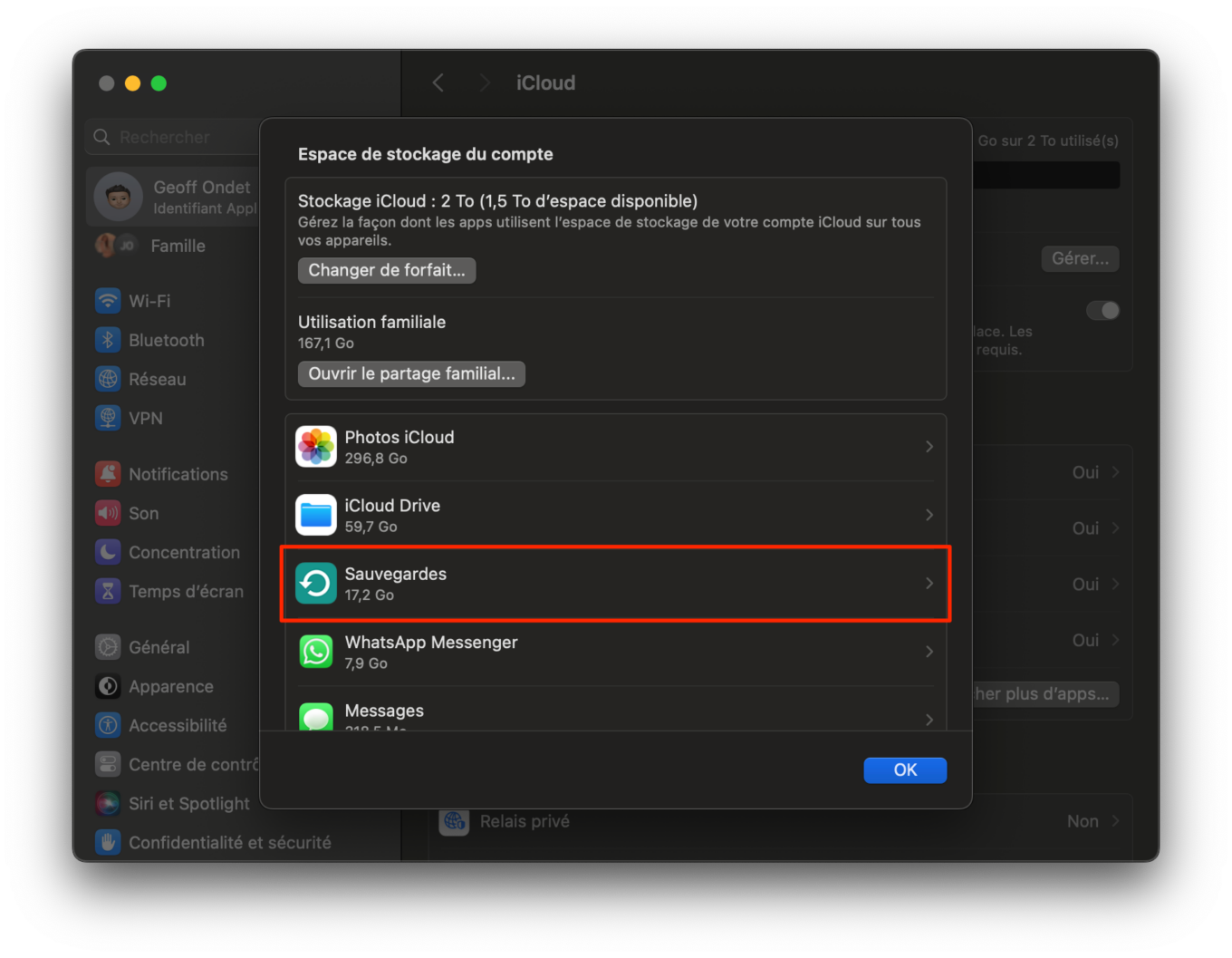Expand the Messages row chevron
Screen dimensions: 1232x958
point(929,720)
